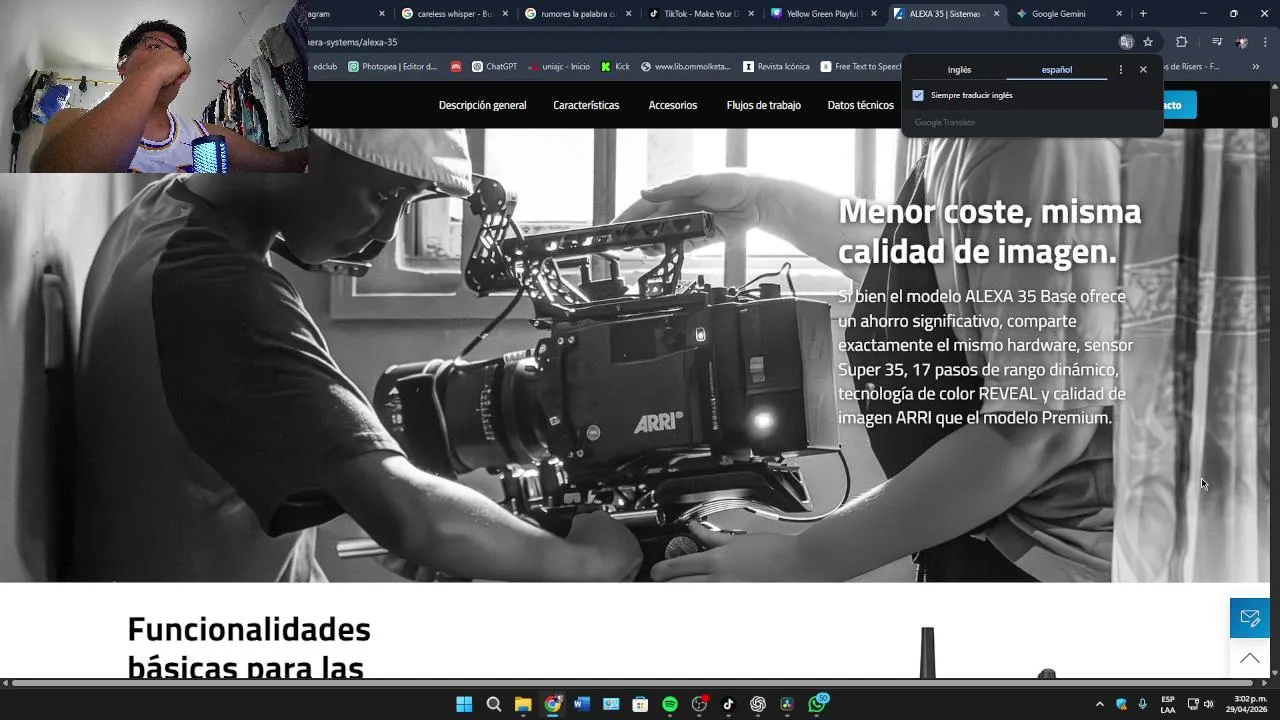Click the red icon bookmark before ChatGPT
1280x720 pixels.
456,67
